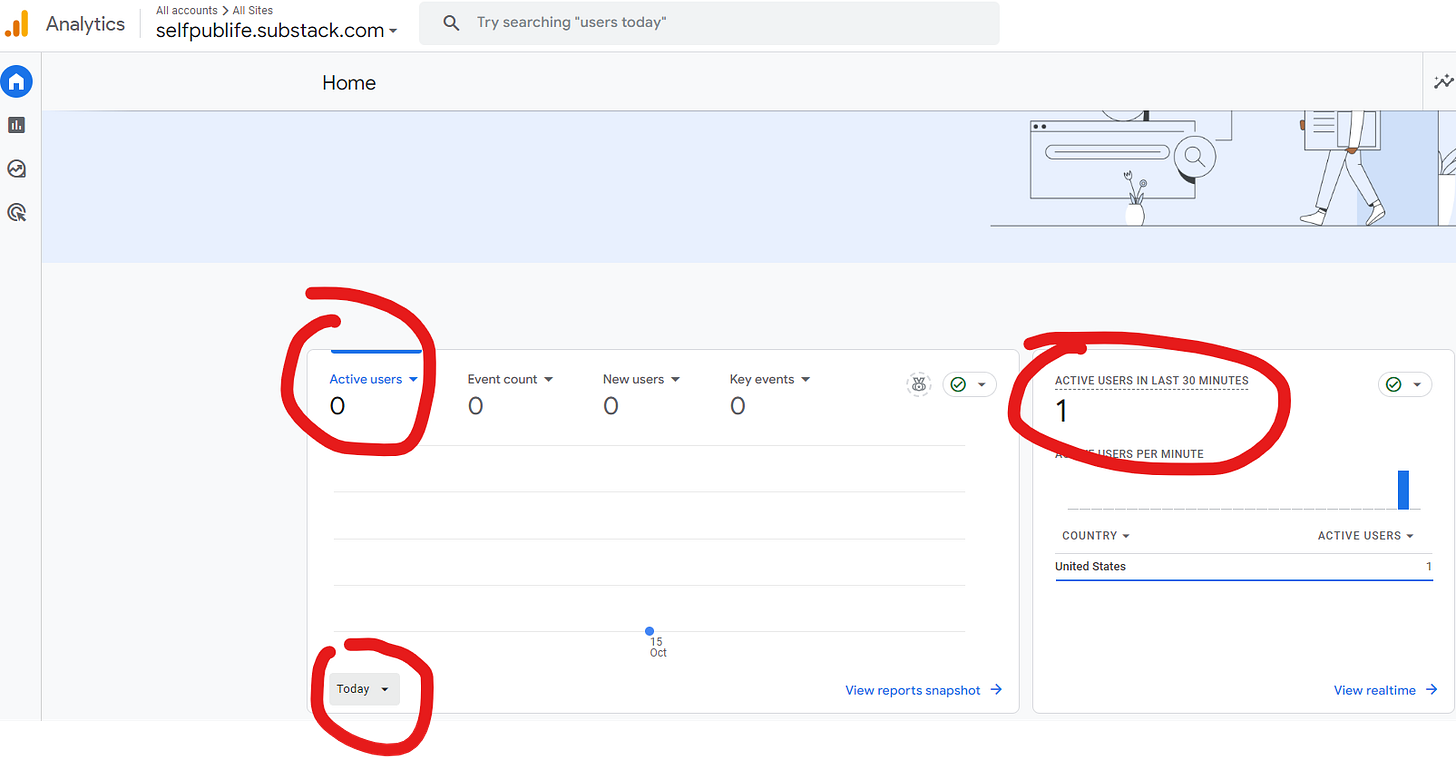Click the blue active users per minute bar
The width and height of the screenshot is (1456, 757).
point(1403,490)
